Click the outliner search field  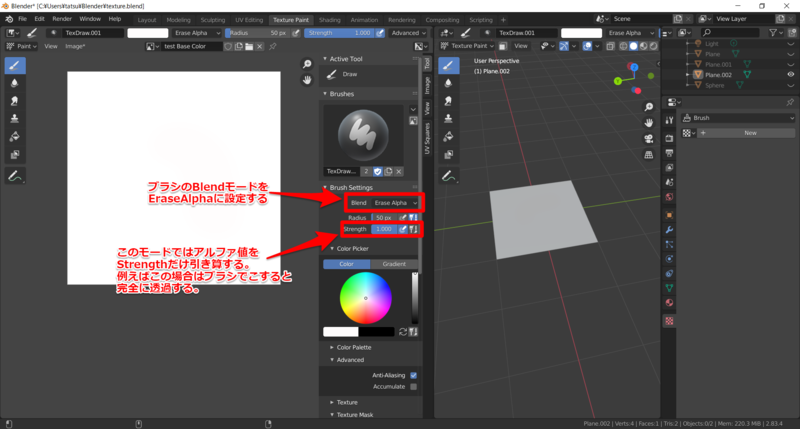tap(731, 33)
